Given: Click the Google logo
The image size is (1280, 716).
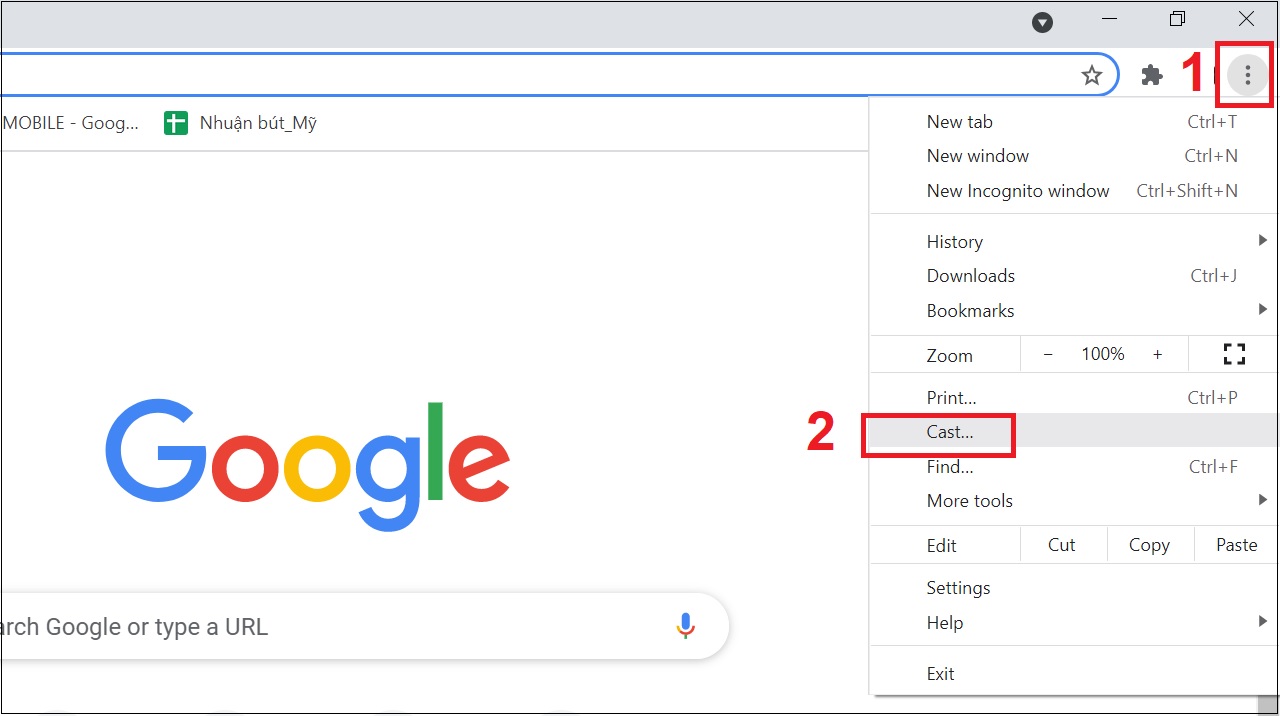Looking at the screenshot, I should (x=308, y=464).
